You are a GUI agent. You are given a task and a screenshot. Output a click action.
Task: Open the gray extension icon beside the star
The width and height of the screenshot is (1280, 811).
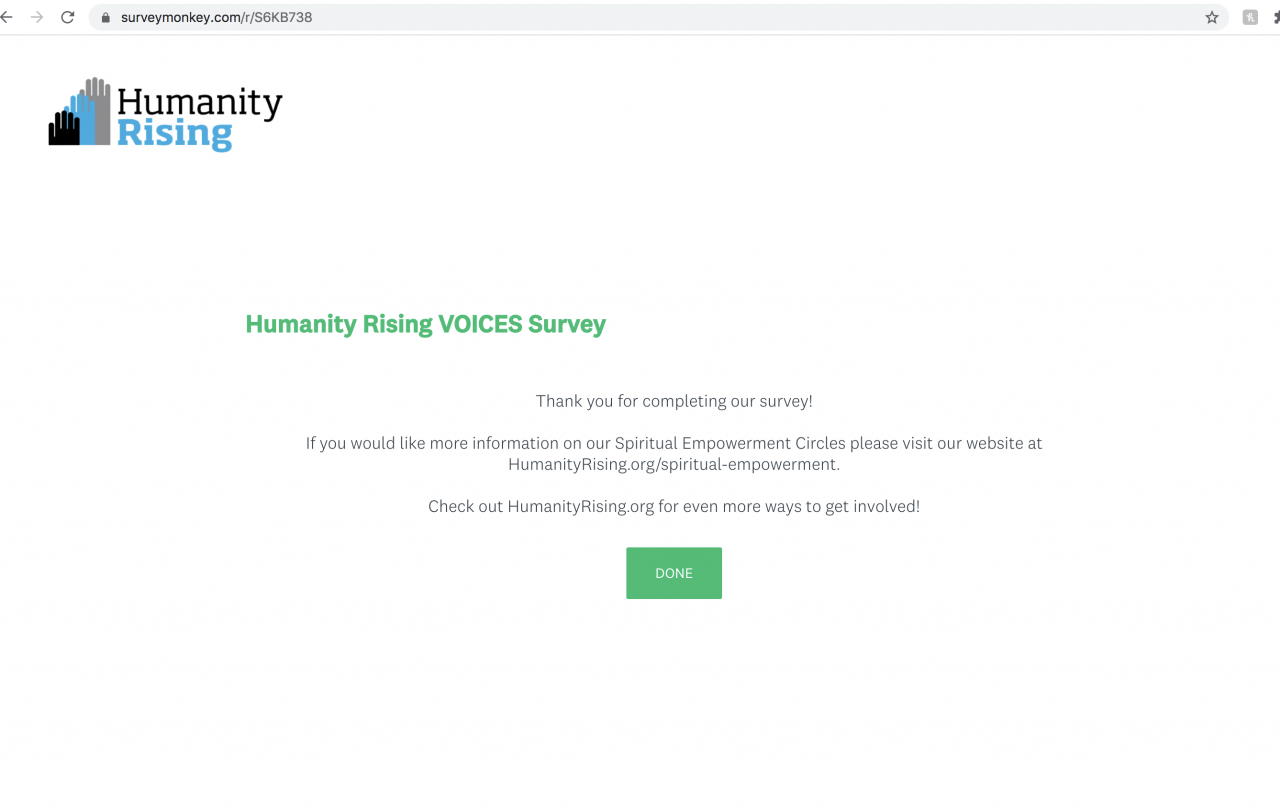[x=1250, y=17]
